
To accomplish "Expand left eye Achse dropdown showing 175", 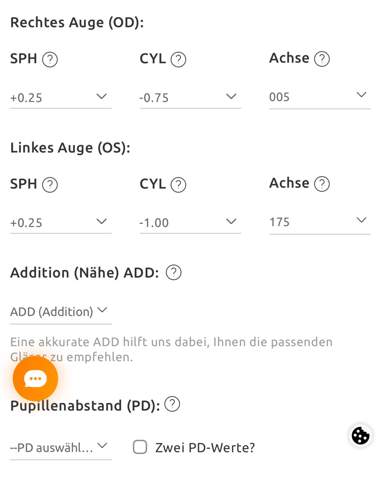I will (x=320, y=222).
